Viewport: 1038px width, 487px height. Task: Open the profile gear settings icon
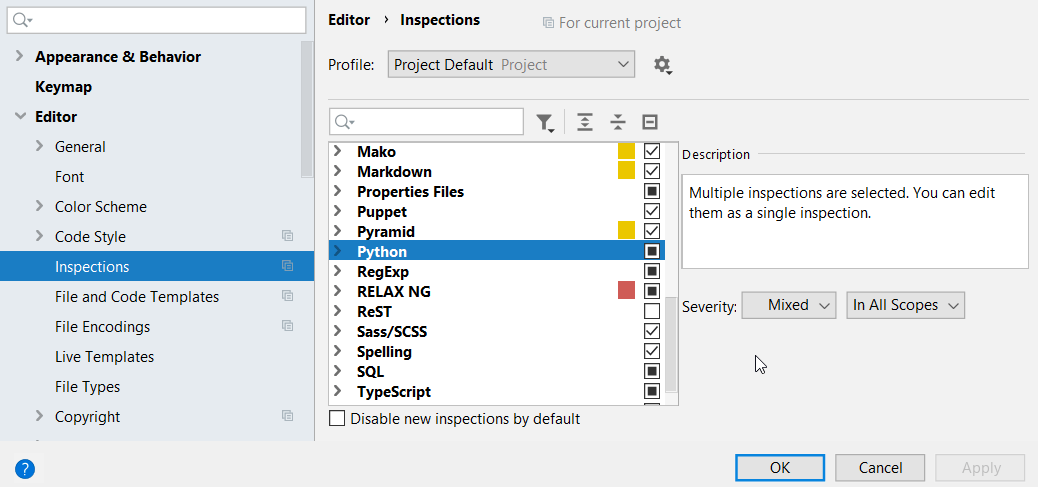point(662,65)
